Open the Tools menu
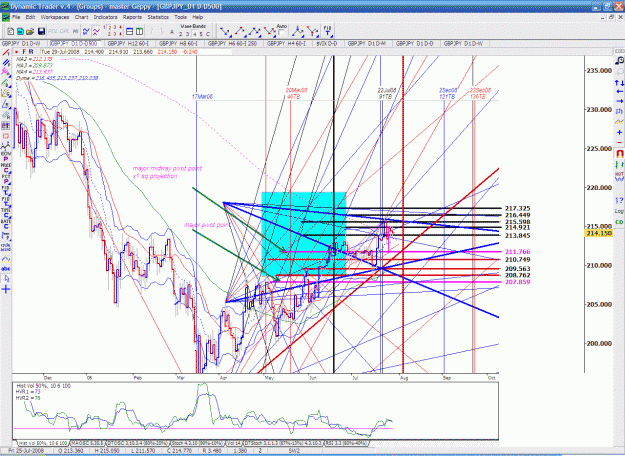 coord(180,17)
